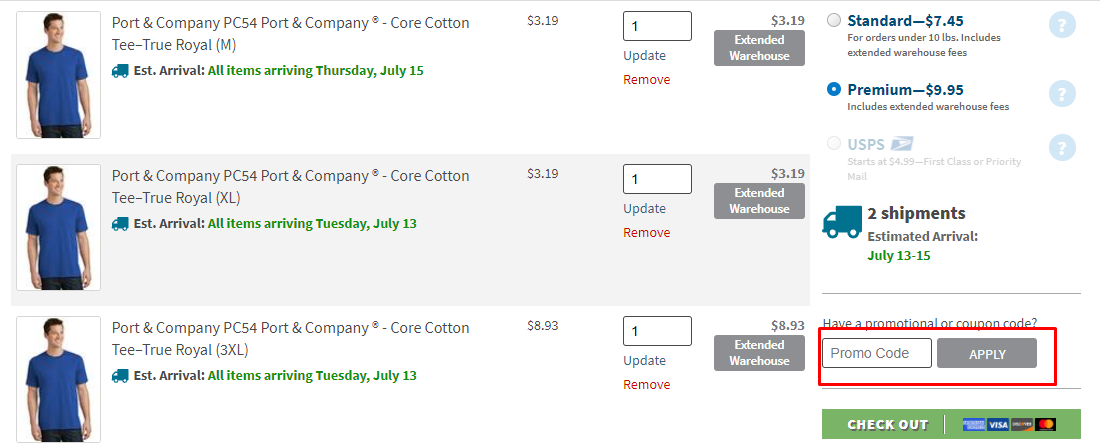The height and width of the screenshot is (448, 1100).
Task: Open the medium tee product thumbnail
Action: pyautogui.click(x=58, y=75)
